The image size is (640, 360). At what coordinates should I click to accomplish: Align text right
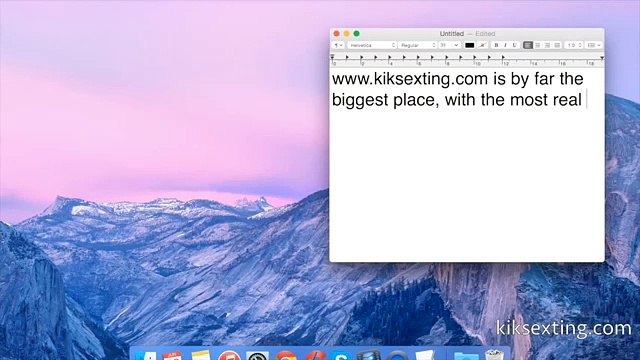pos(547,45)
